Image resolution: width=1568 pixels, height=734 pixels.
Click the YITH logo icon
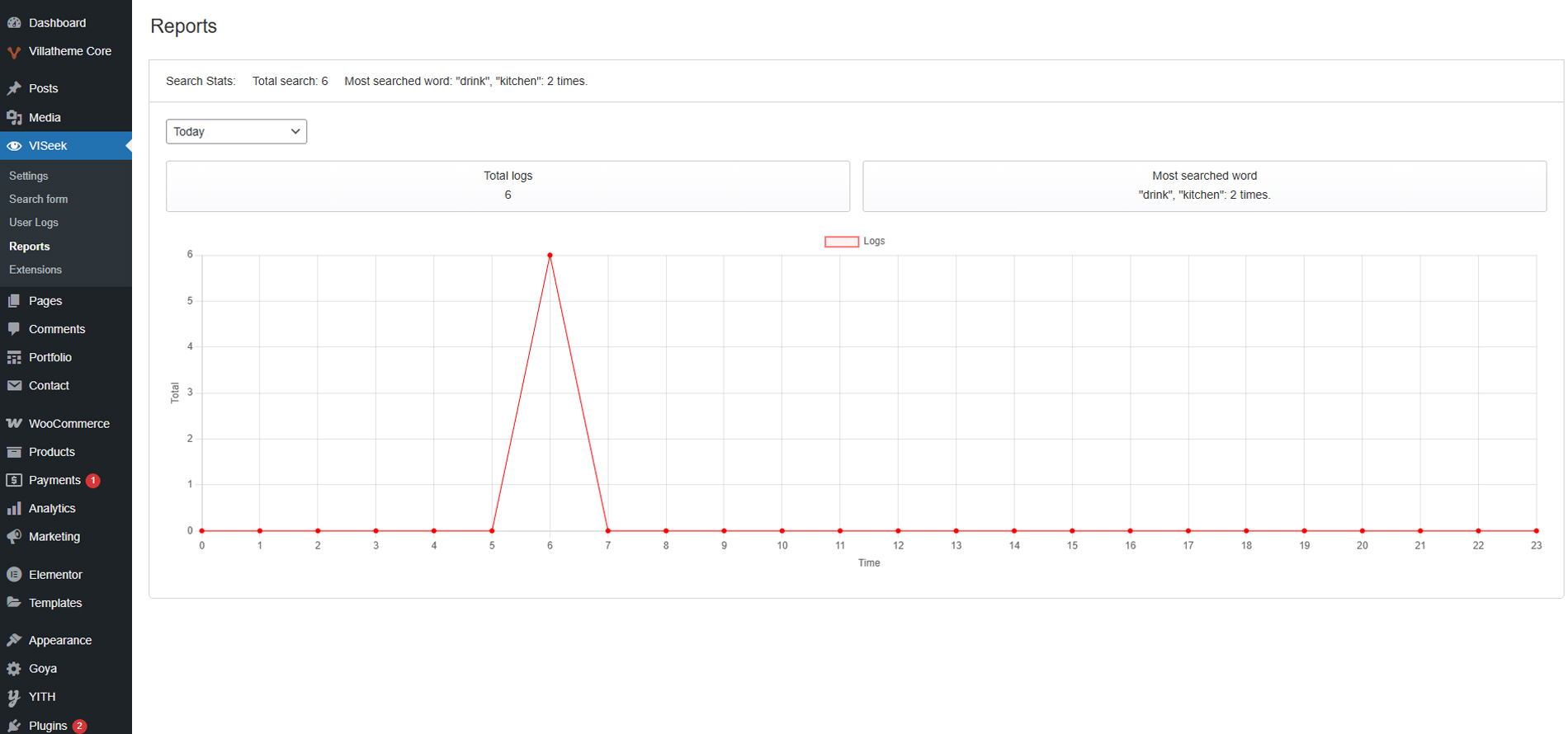(14, 697)
